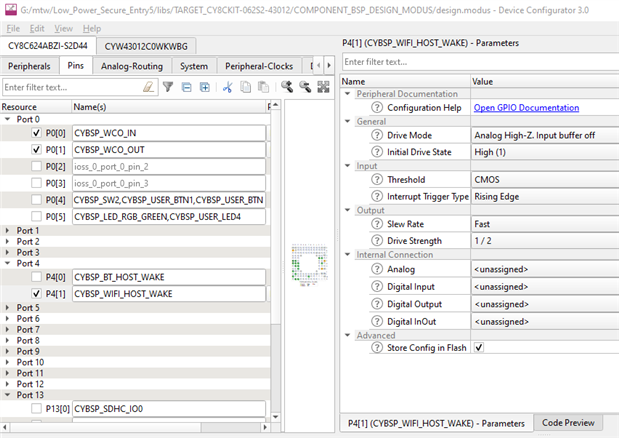This screenshot has height=438, width=619.
Task: Zoom in on the package view
Action: (x=287, y=87)
